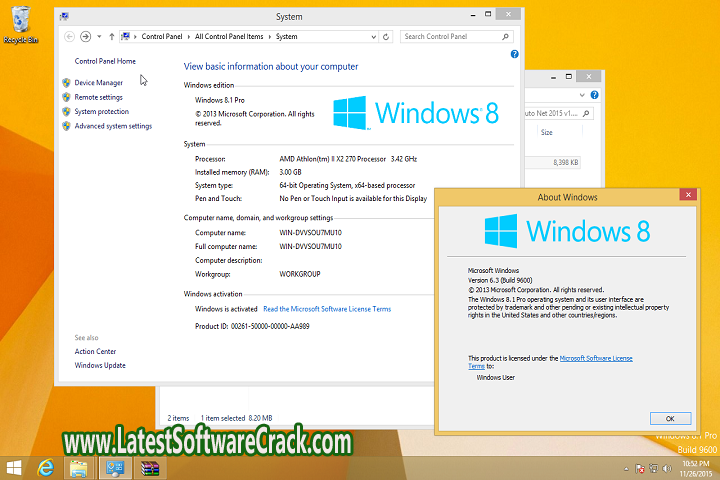This screenshot has height=480, width=720.
Task: Open the Recycle Bin desktop icon
Action: click(x=20, y=25)
